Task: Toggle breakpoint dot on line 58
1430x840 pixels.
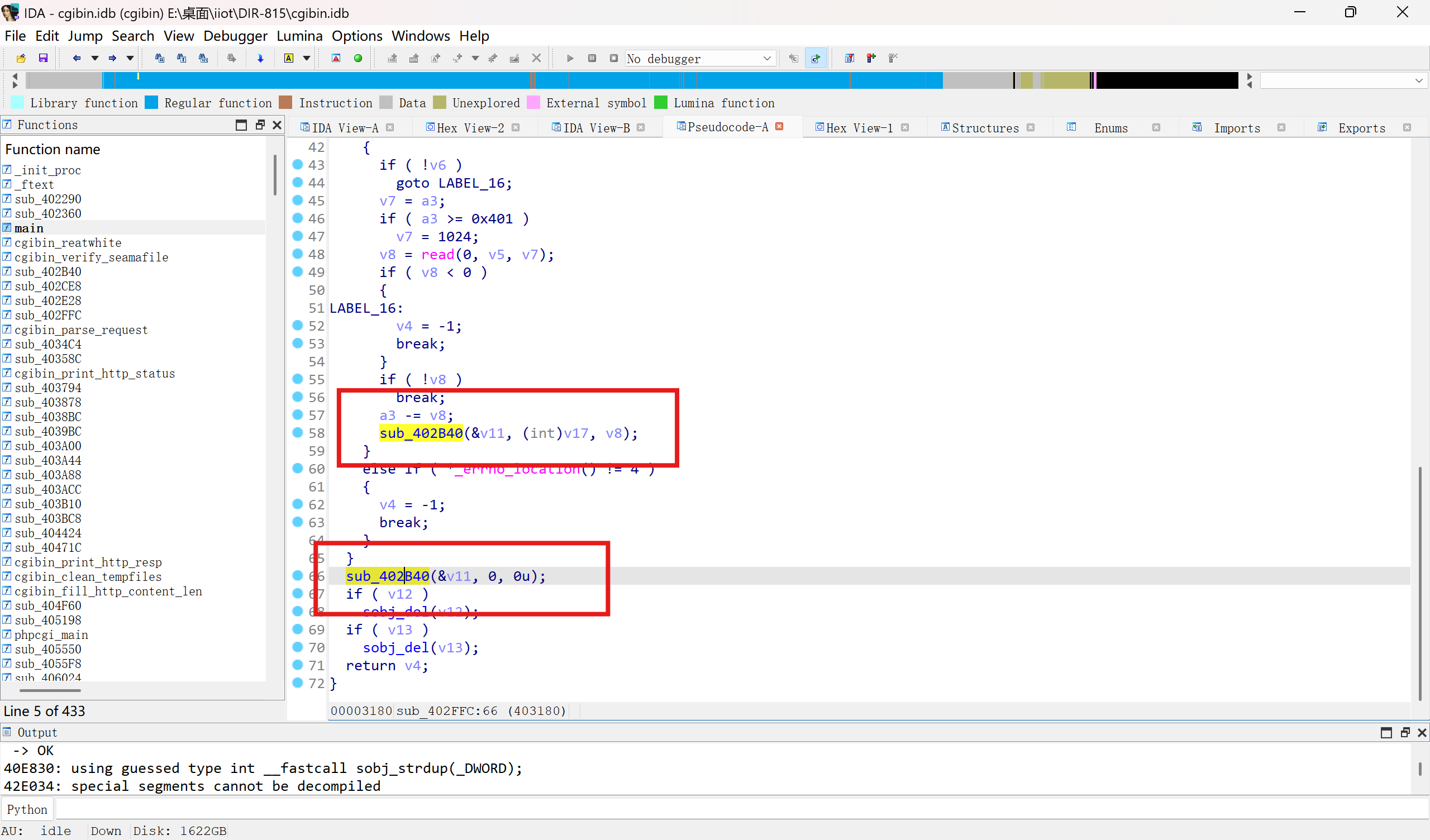Action: click(297, 432)
